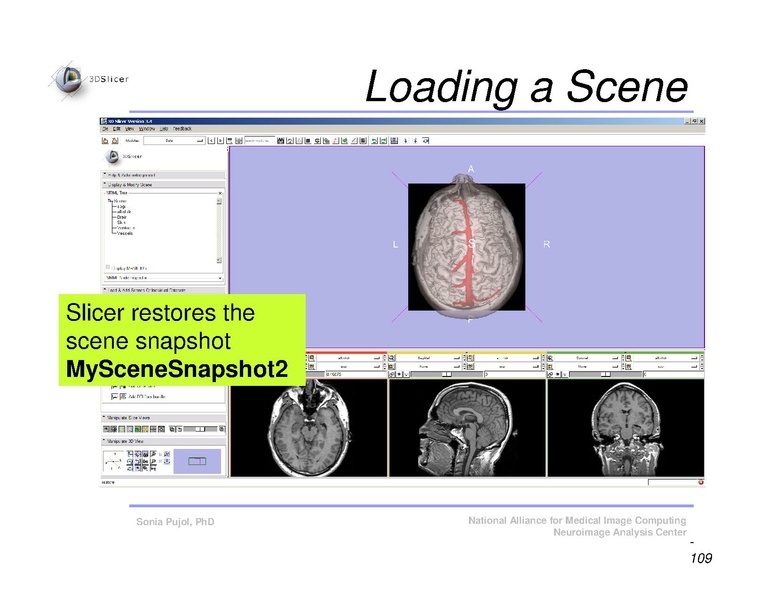Enable the Display MRML IDs checkbox
776x600 pixels.
click(x=108, y=268)
